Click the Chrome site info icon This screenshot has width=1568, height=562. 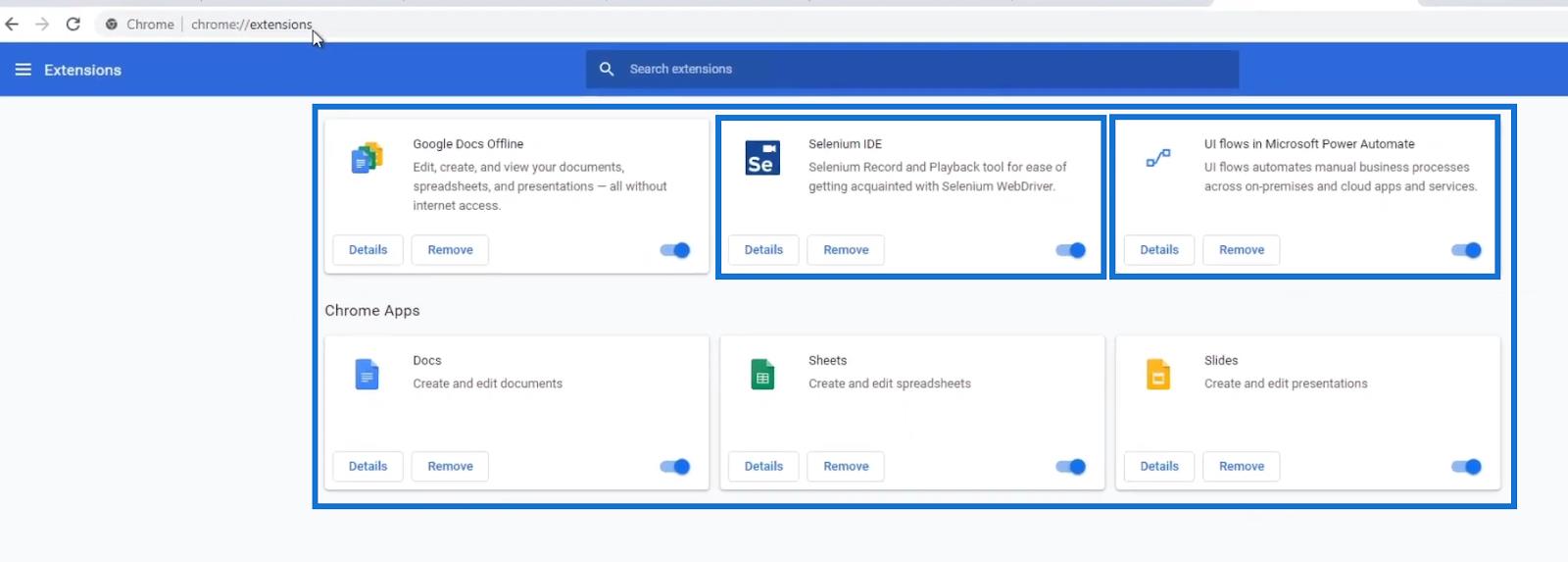coord(112,25)
